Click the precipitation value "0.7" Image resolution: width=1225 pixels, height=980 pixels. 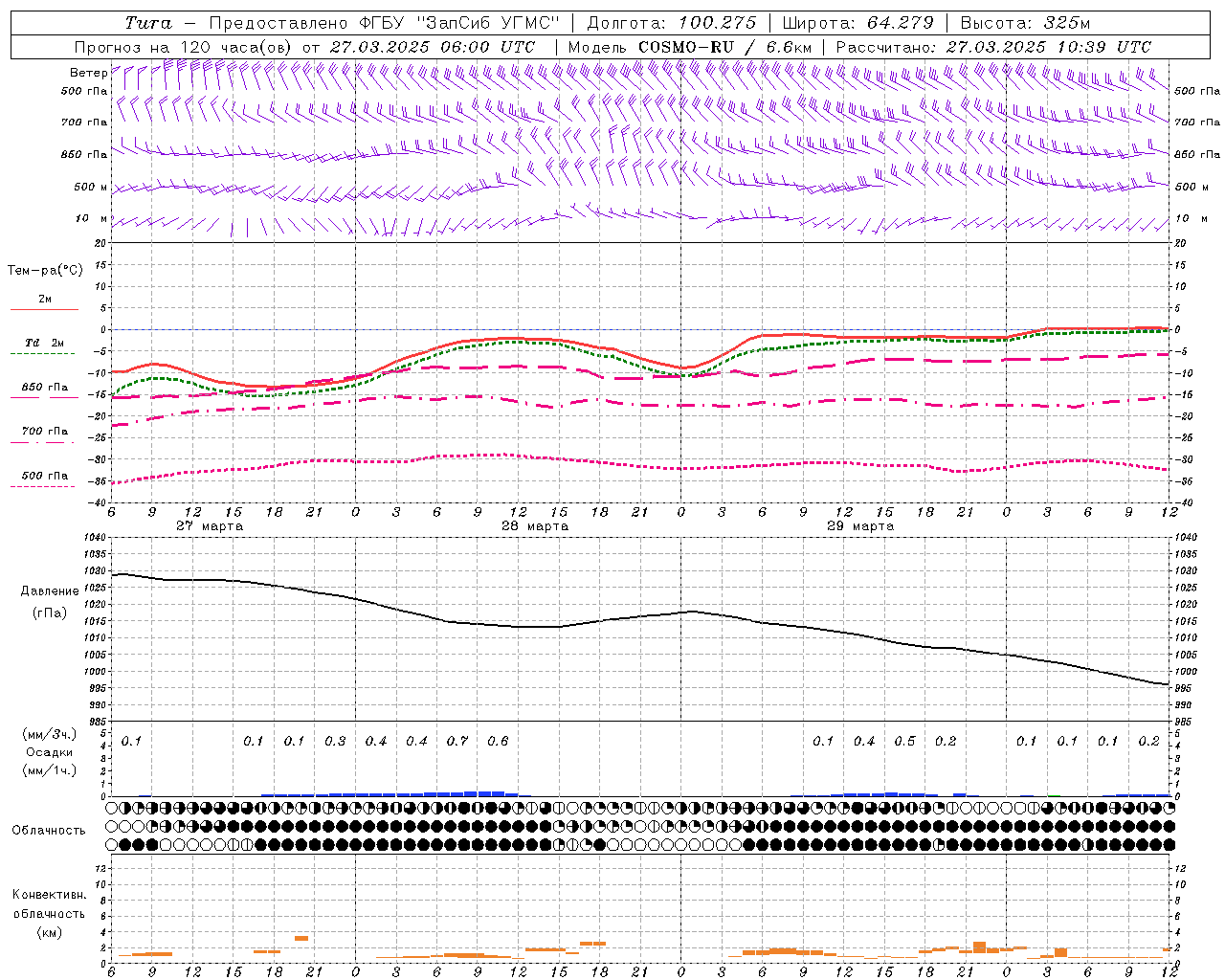(x=457, y=741)
